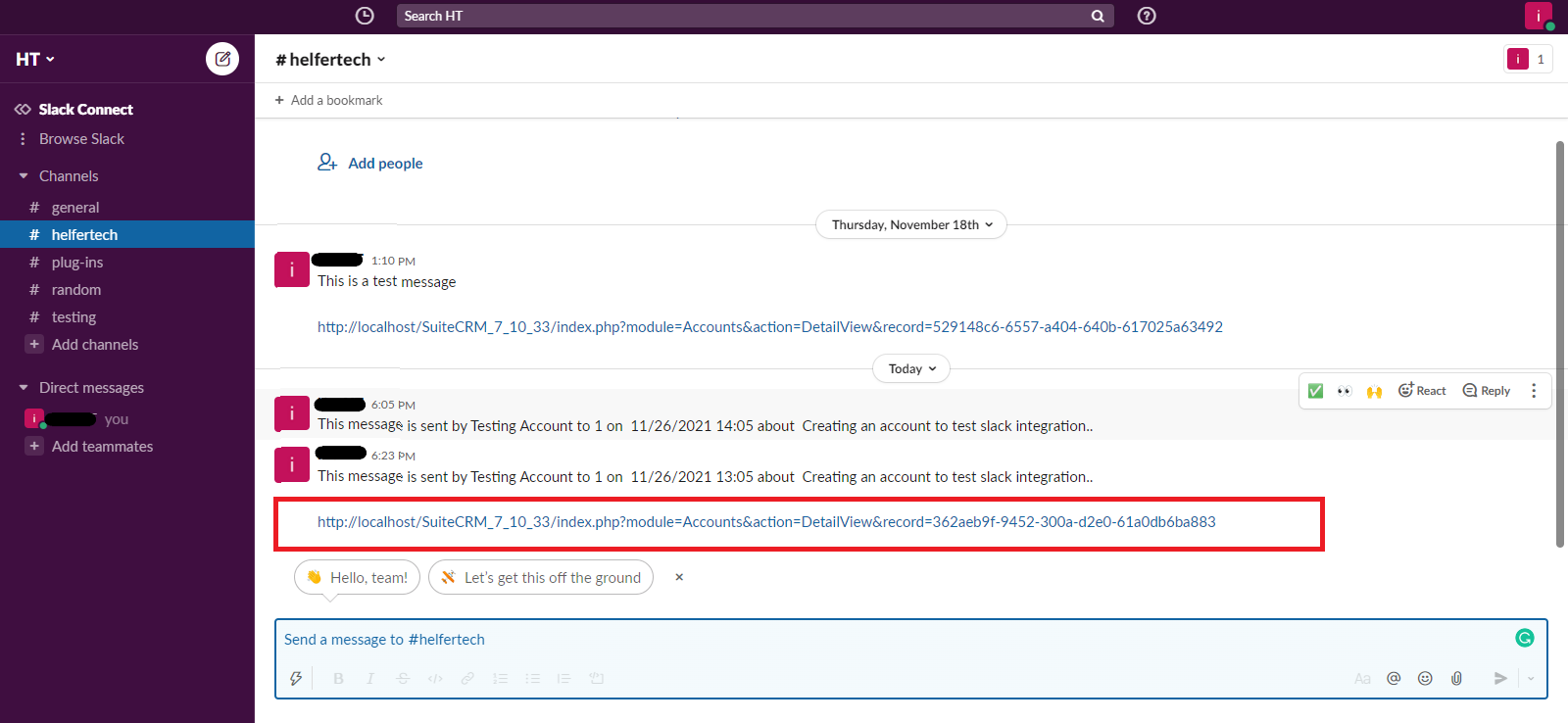
Task: Click the 1:10 PM message timestamp
Action: click(x=393, y=261)
